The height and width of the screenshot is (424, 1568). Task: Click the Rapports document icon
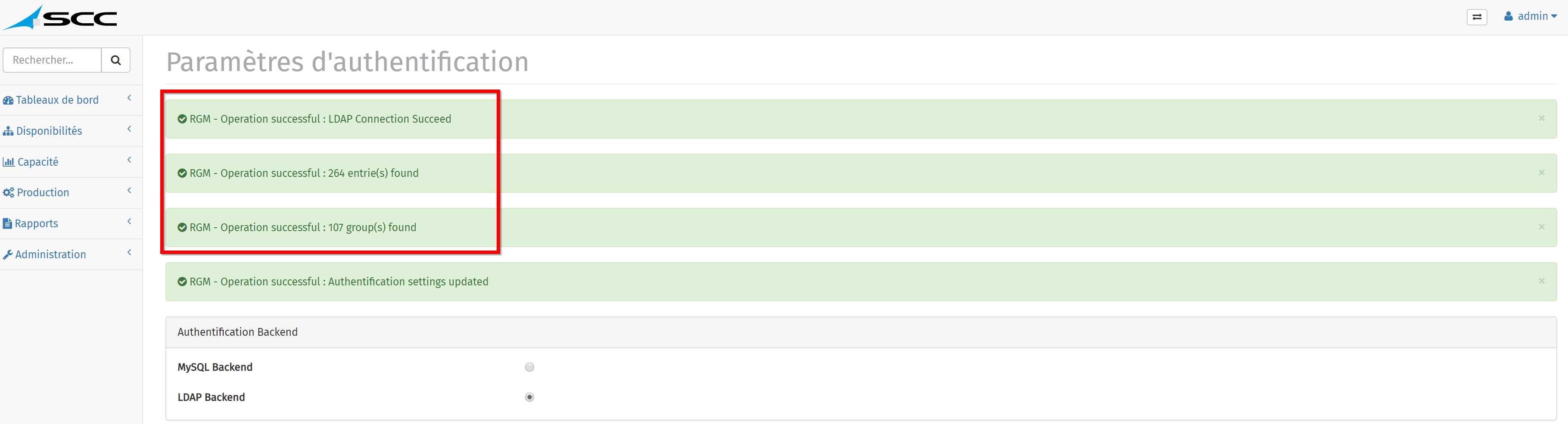7,224
